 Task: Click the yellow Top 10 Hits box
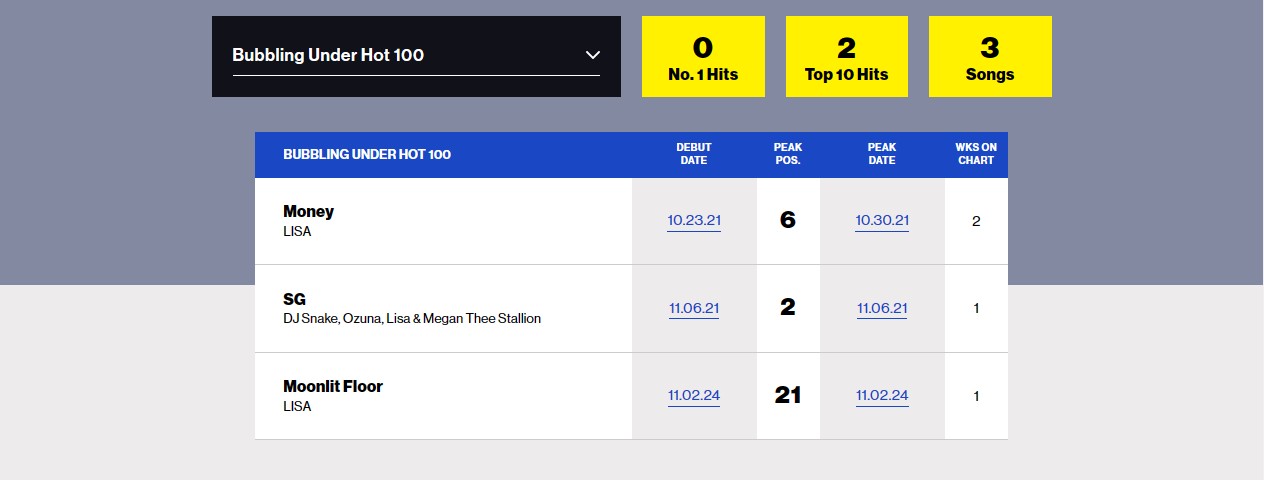(x=847, y=56)
